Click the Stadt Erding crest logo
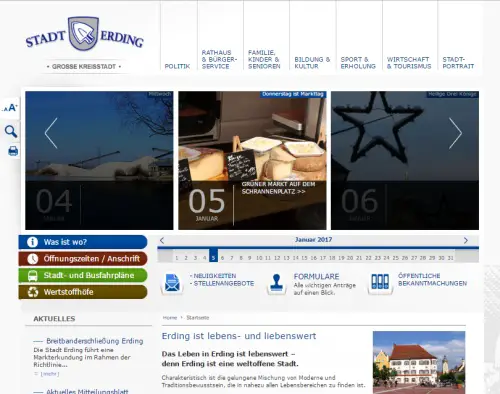Viewport: 500px width, 394px height. [84, 34]
